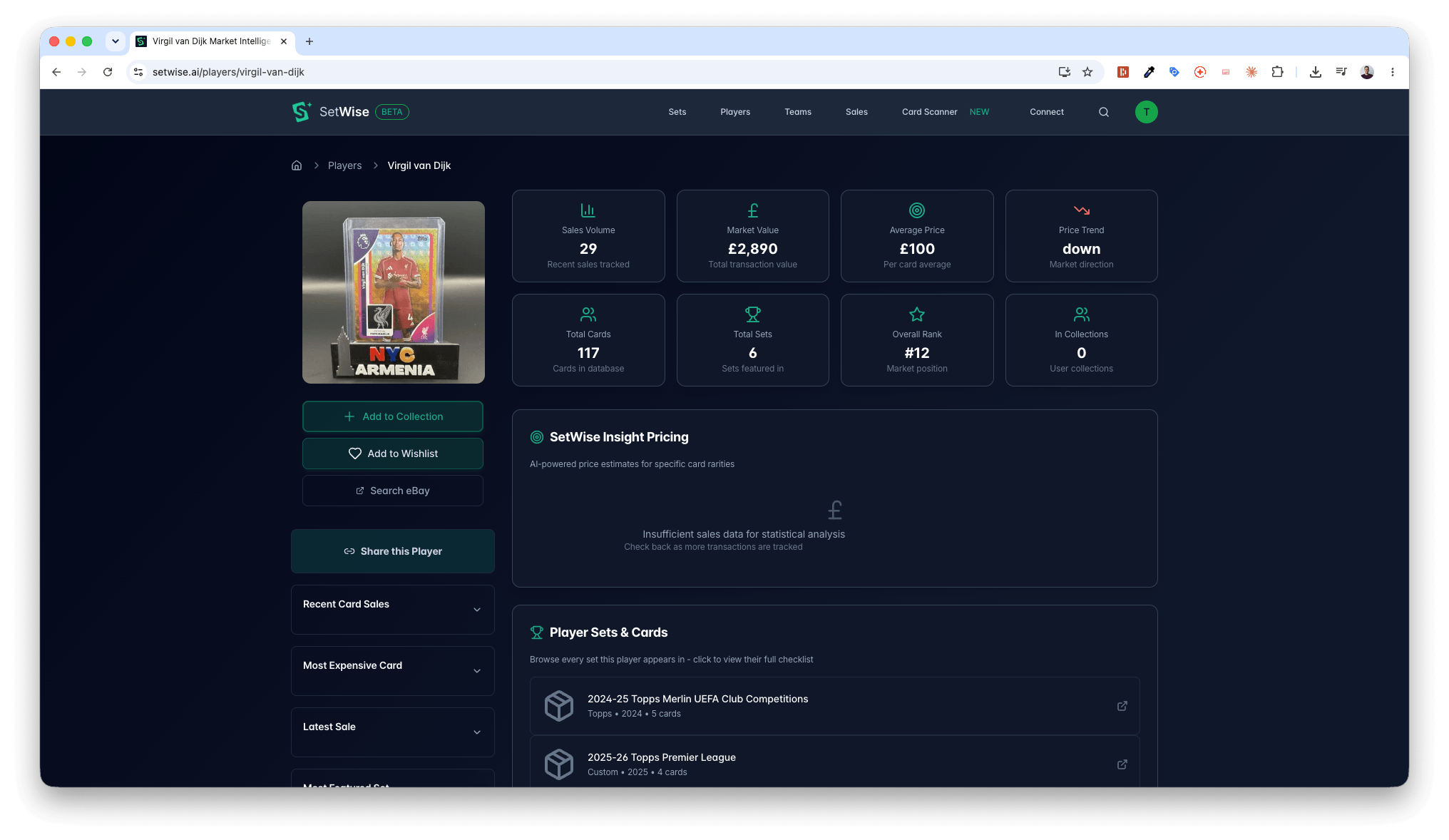This screenshot has height=840, width=1449.
Task: Open Sales in top navigation
Action: pos(856,112)
